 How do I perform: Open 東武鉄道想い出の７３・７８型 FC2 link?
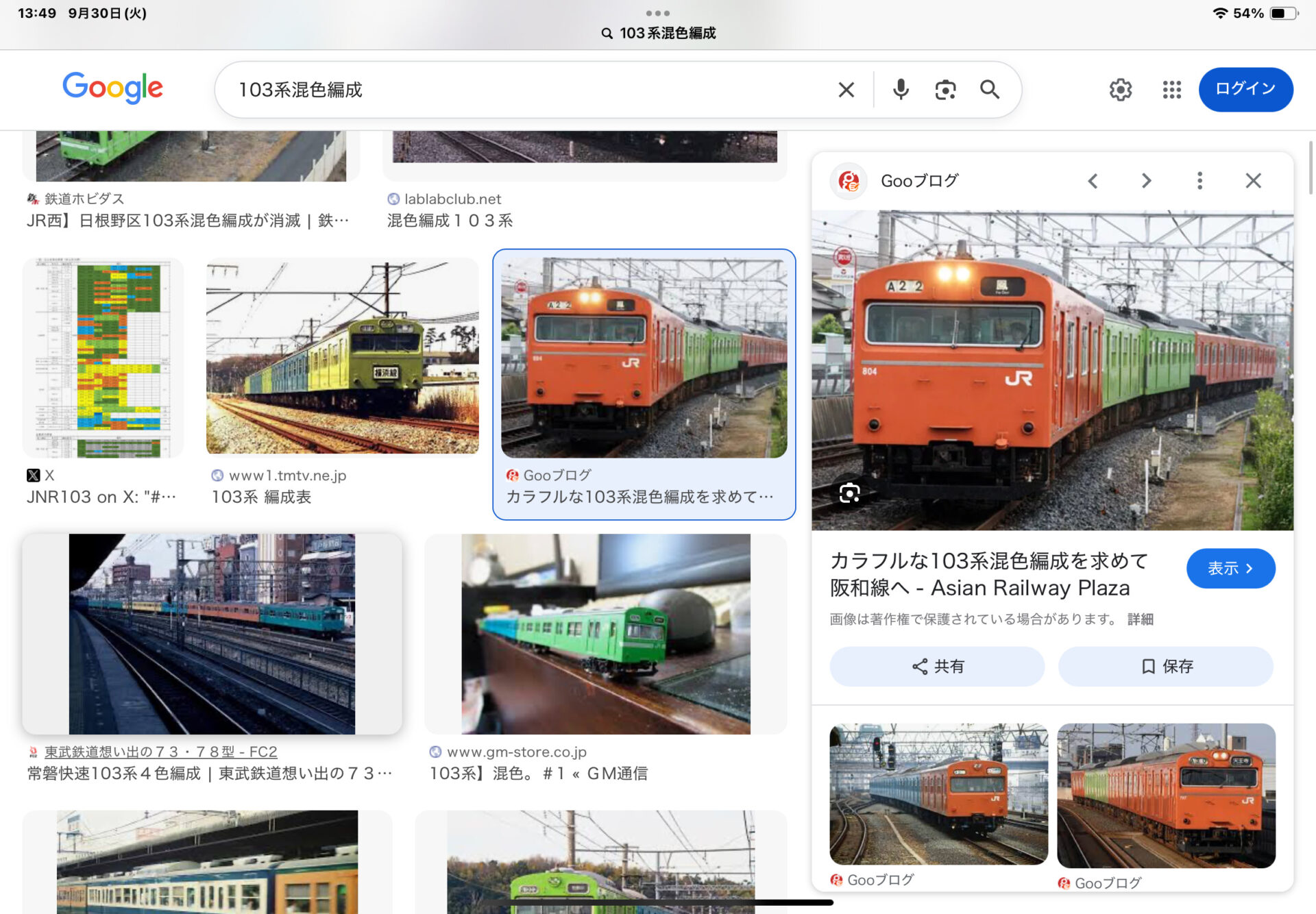(x=160, y=752)
